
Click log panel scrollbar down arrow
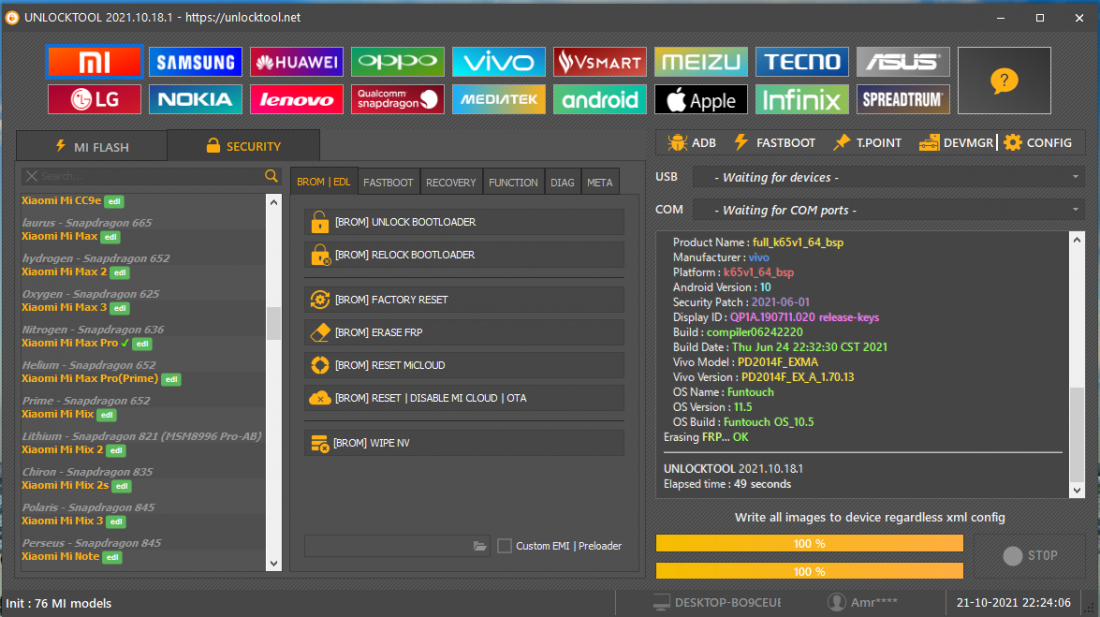pyautogui.click(x=1077, y=491)
